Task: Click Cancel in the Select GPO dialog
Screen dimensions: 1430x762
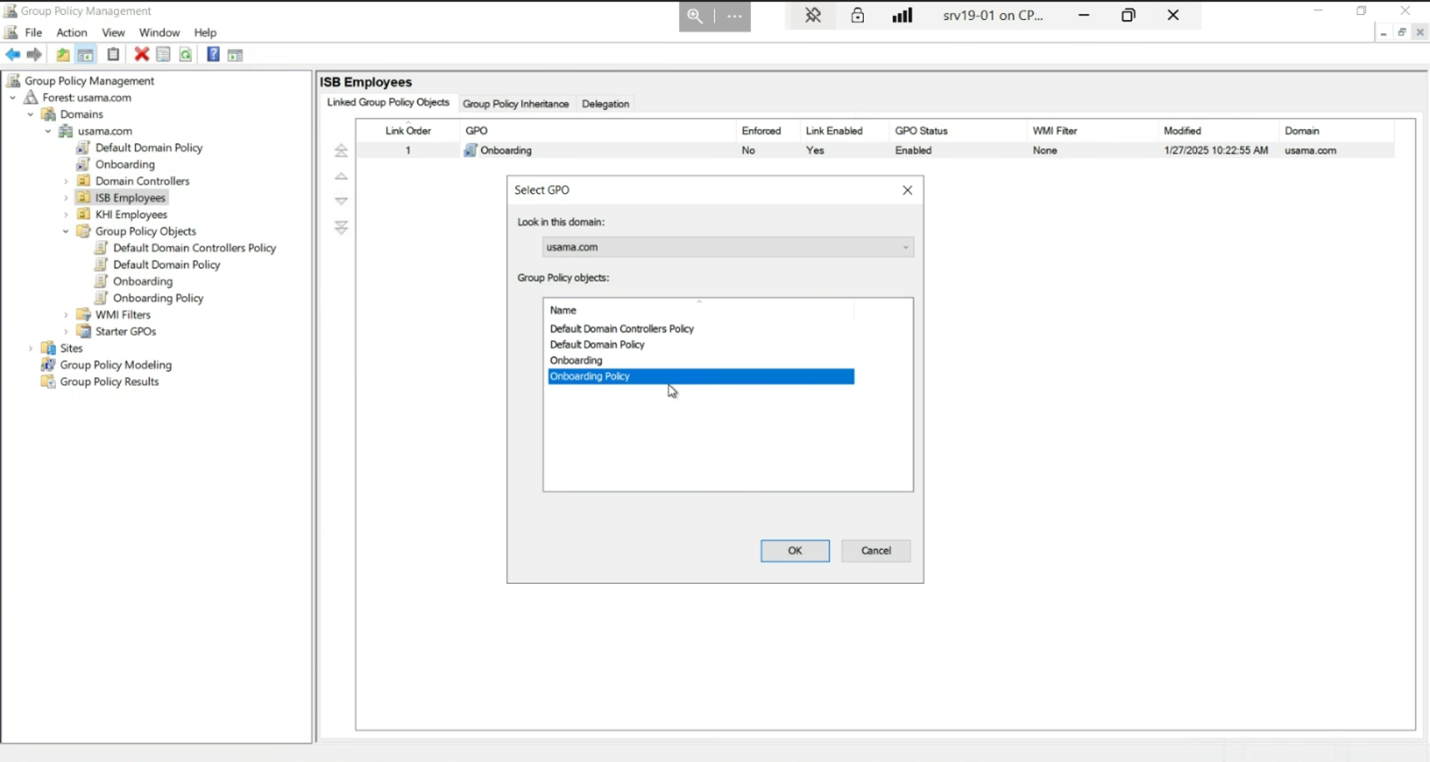Action: (875, 550)
